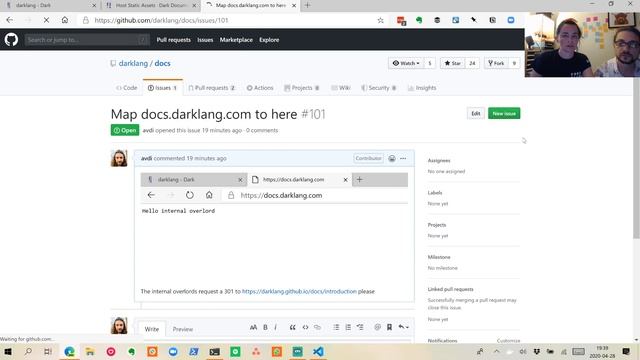
Task: Click avdi's avatar beside the comment
Action: pyautogui.click(x=119, y=158)
